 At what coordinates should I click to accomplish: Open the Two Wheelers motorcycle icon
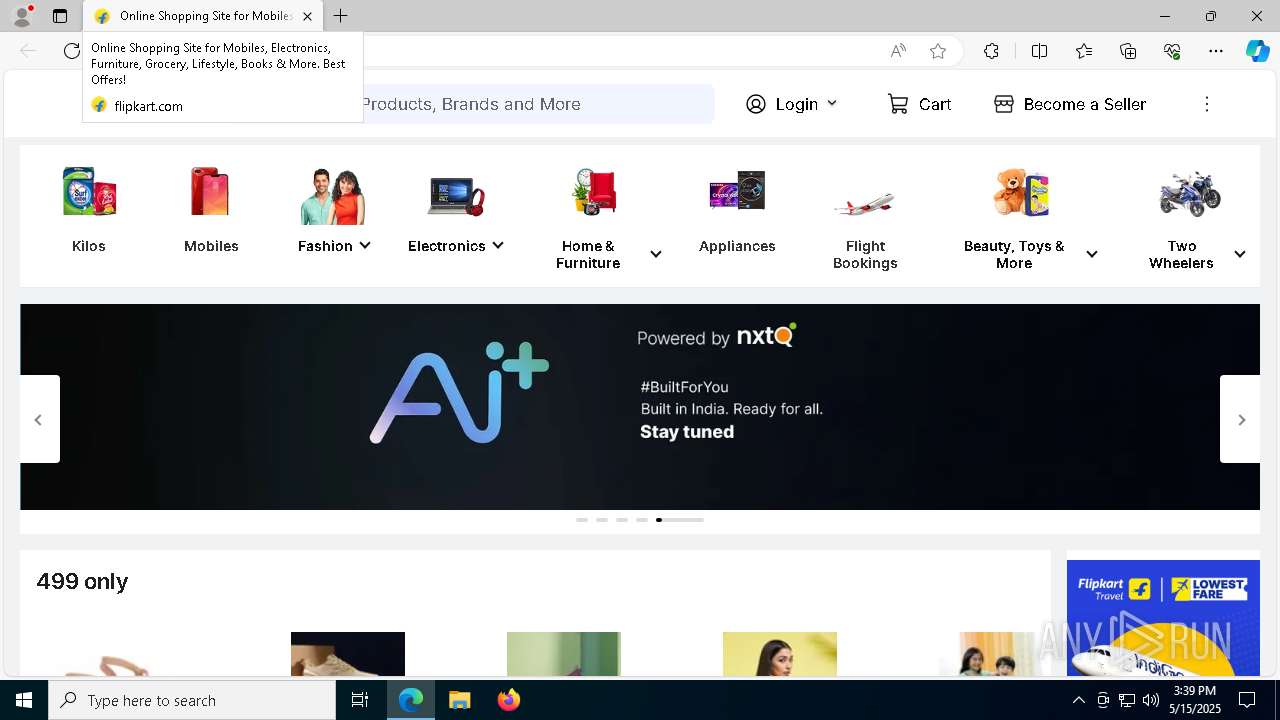click(1189, 193)
